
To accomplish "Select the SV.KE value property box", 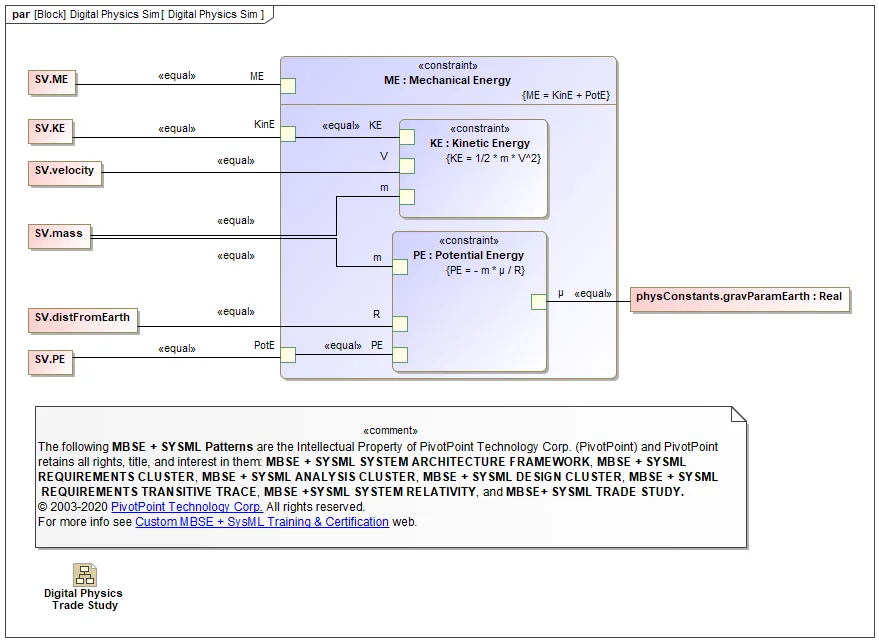I will (x=50, y=132).
